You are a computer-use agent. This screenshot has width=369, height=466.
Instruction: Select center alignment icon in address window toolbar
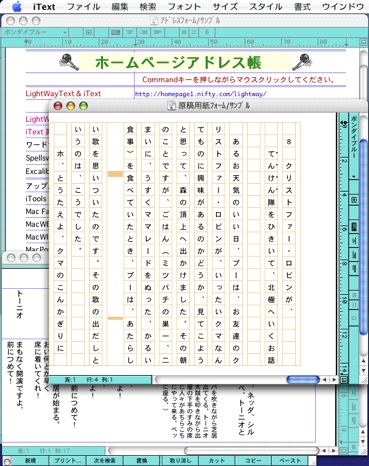pos(130,32)
